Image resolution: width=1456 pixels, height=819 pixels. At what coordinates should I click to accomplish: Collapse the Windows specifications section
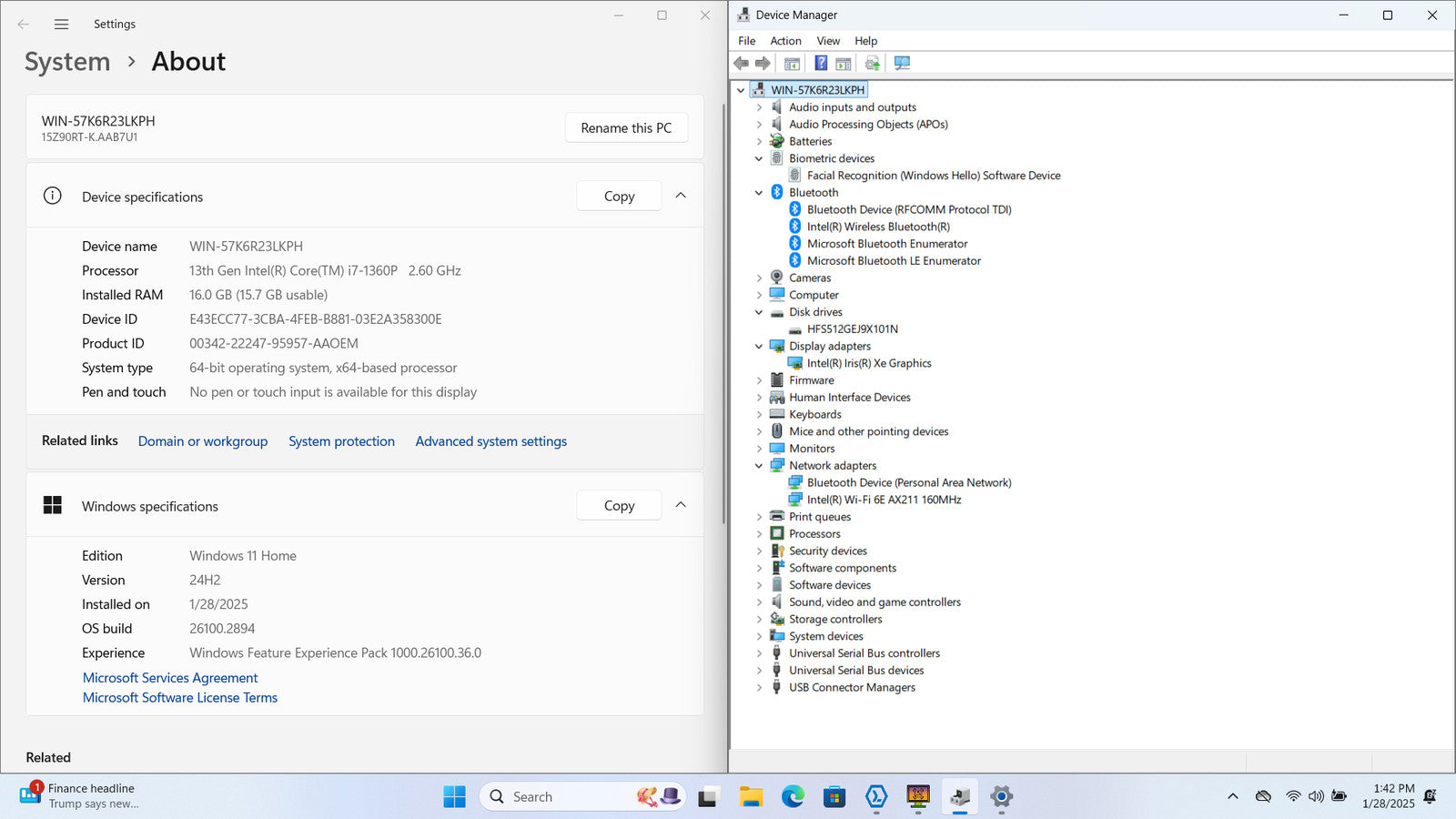[681, 505]
